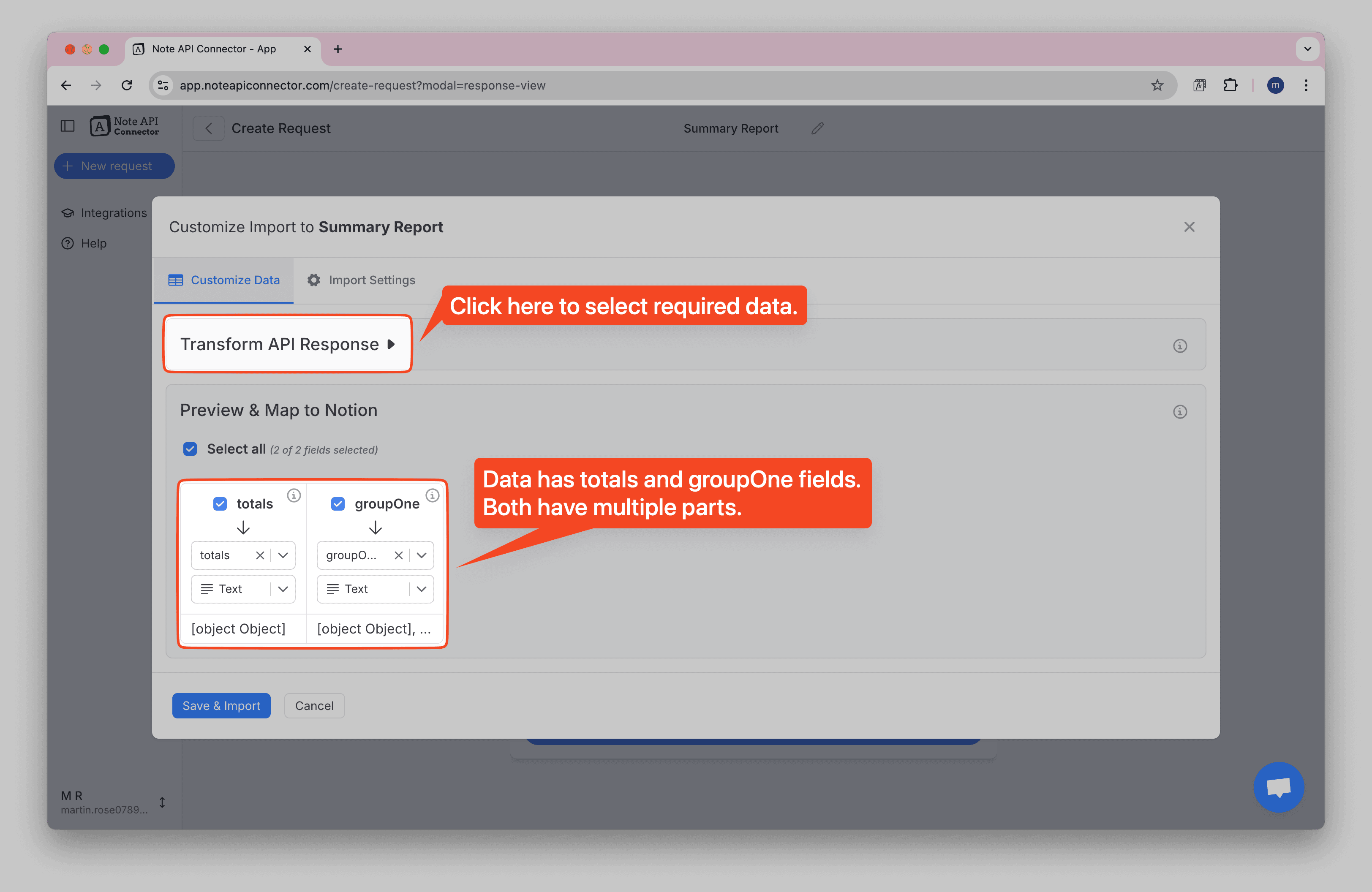
Task: Open the chat support bubble
Action: click(x=1278, y=786)
